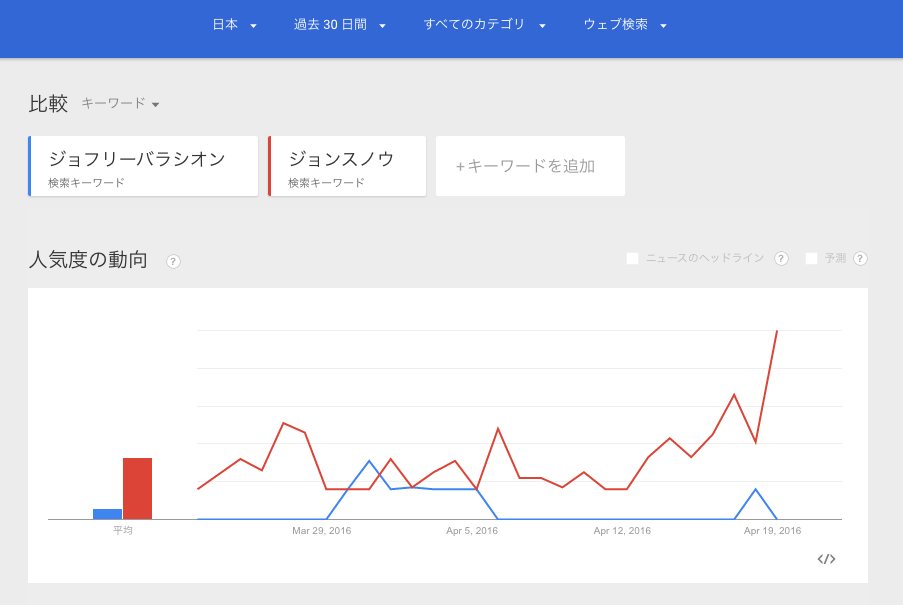Select the ジョフリーバラシオン keyword card

[143, 166]
